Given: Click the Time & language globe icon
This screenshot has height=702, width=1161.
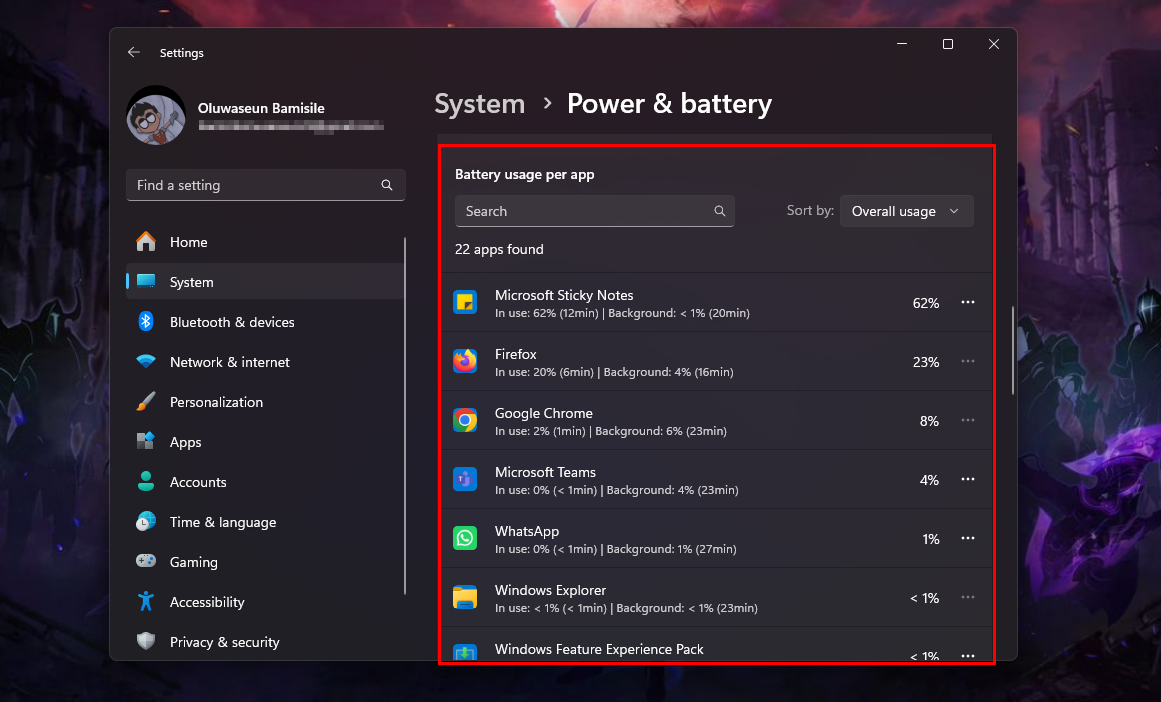Looking at the screenshot, I should (x=146, y=521).
